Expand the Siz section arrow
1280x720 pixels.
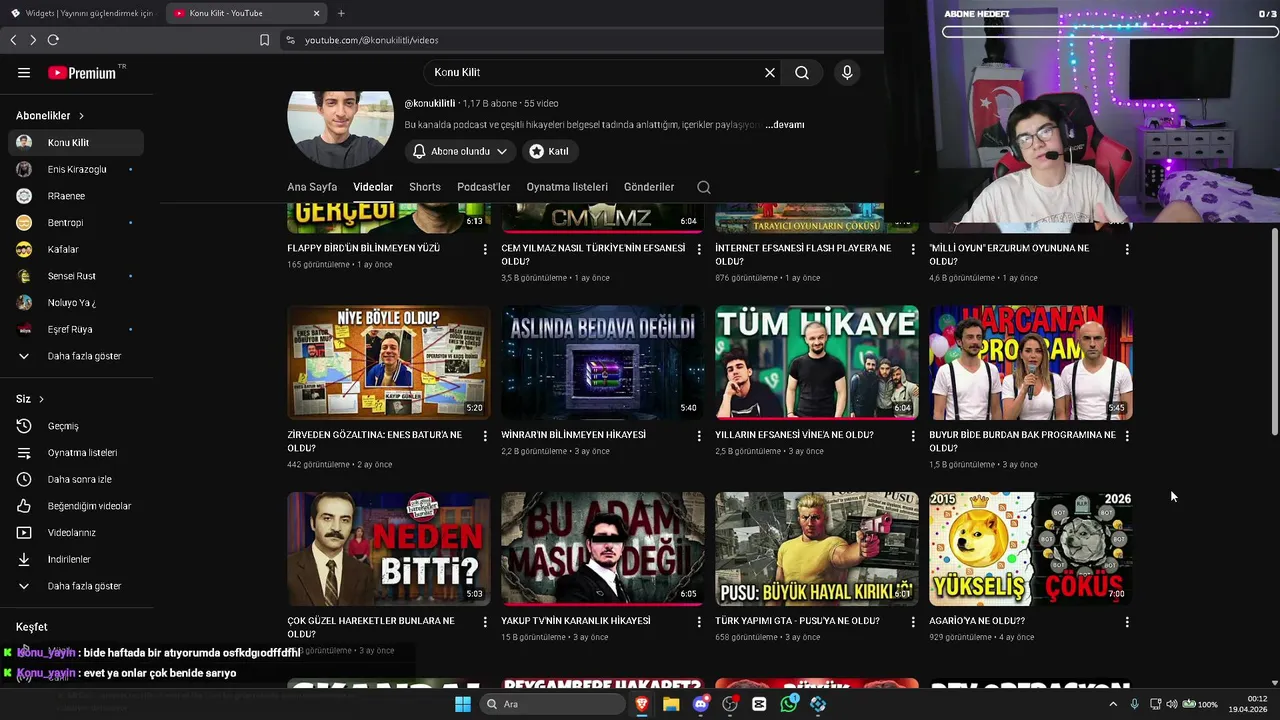[x=41, y=399]
